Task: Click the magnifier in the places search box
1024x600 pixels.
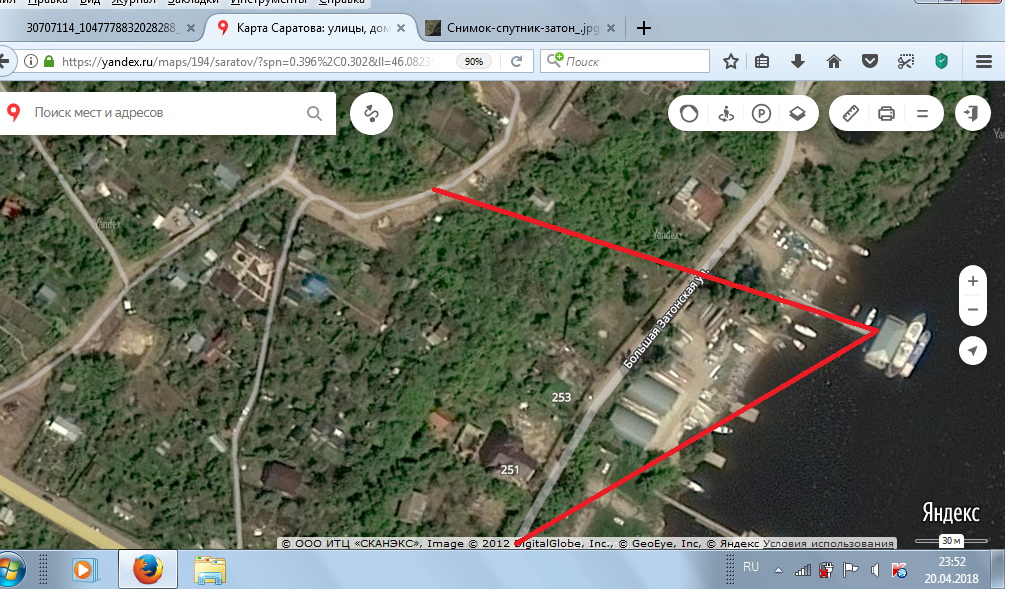Action: click(x=315, y=114)
